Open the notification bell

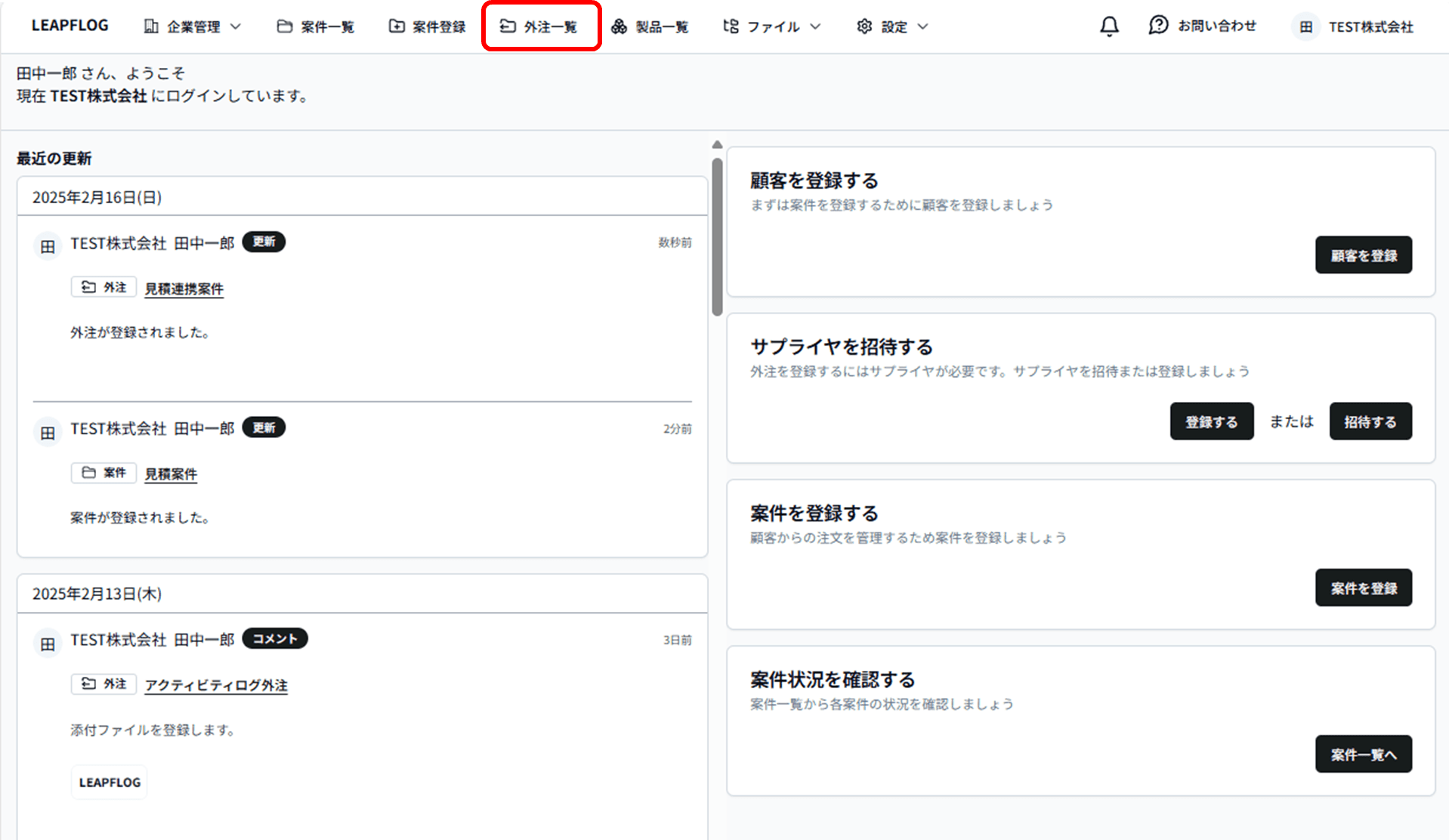click(x=1108, y=26)
